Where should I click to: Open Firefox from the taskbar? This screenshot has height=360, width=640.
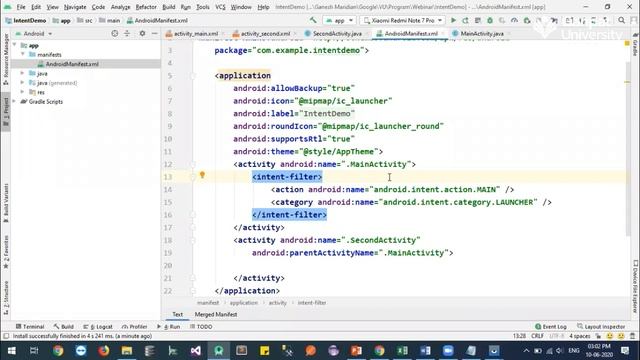point(104,351)
